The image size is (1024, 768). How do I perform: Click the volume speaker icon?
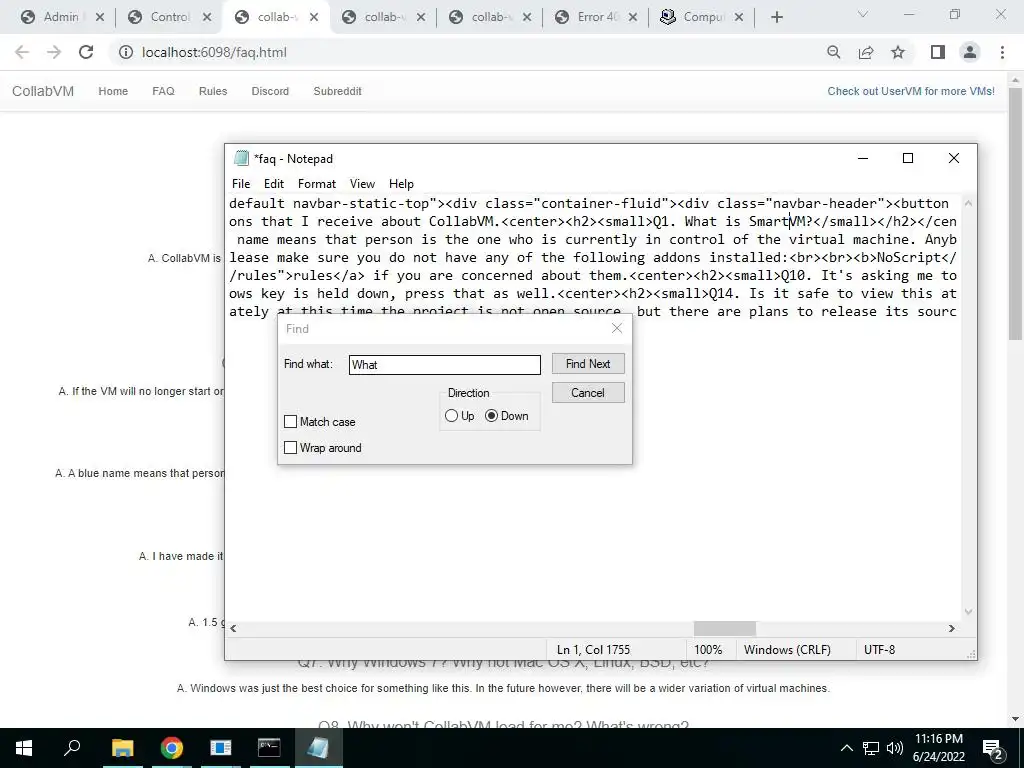895,748
